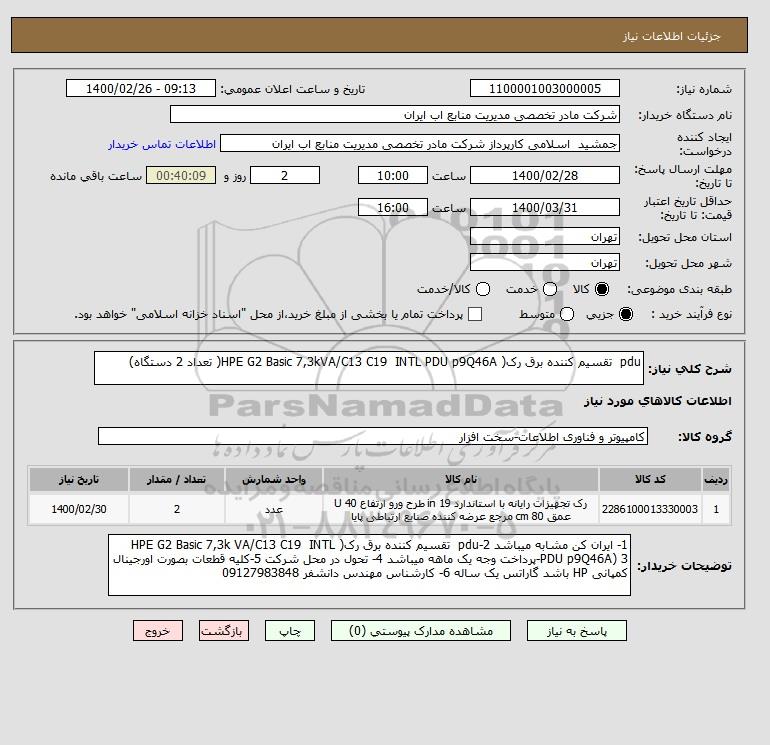Click the کد کالا column header
Image resolution: width=770 pixels, height=745 pixels.
coord(650,479)
